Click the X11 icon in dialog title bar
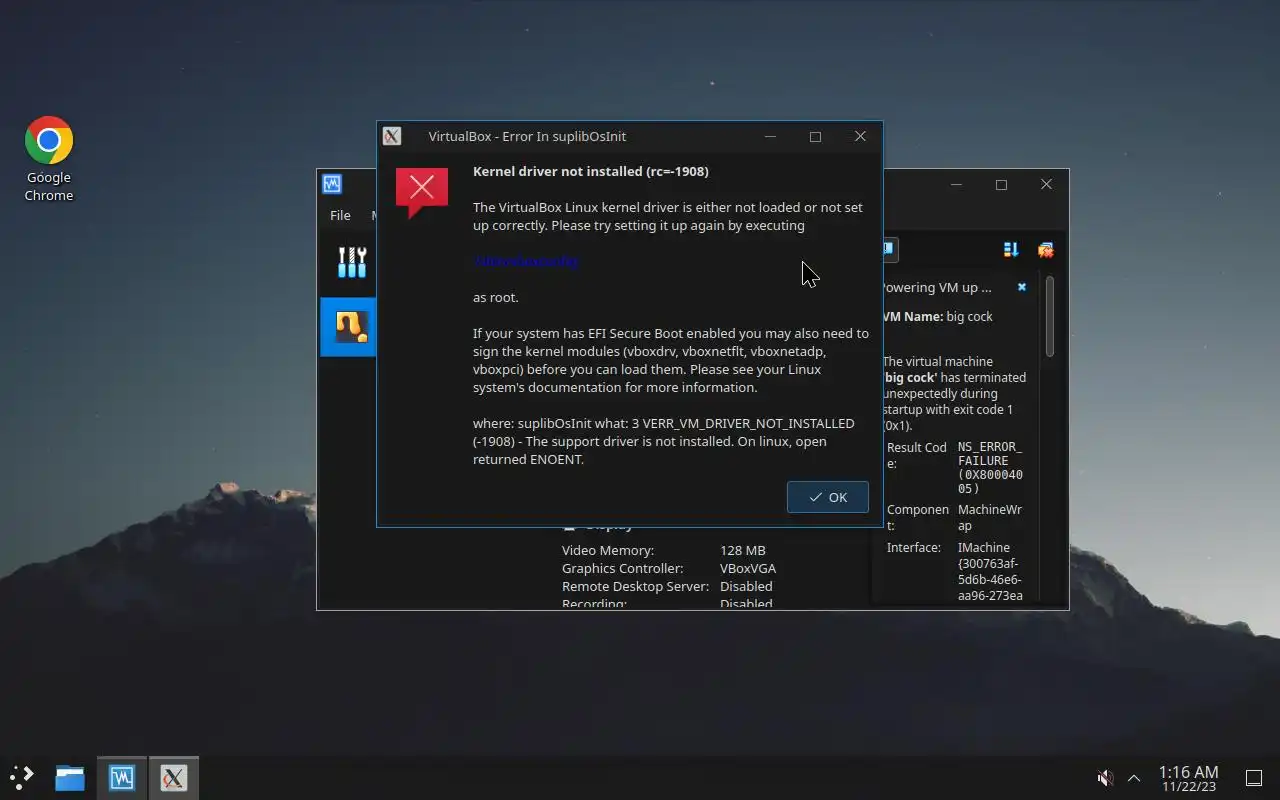The height and width of the screenshot is (800, 1280). (392, 136)
